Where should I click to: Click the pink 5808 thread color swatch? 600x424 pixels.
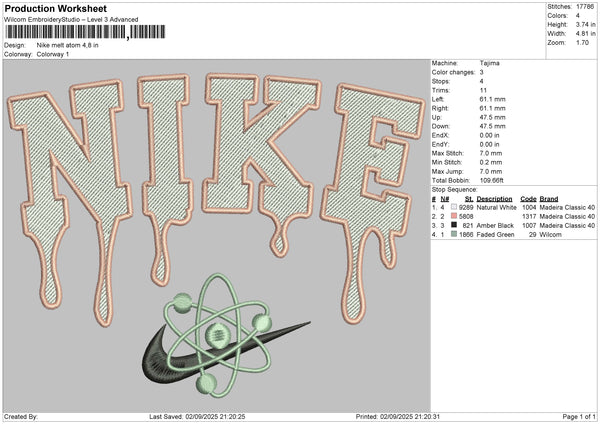point(455,215)
